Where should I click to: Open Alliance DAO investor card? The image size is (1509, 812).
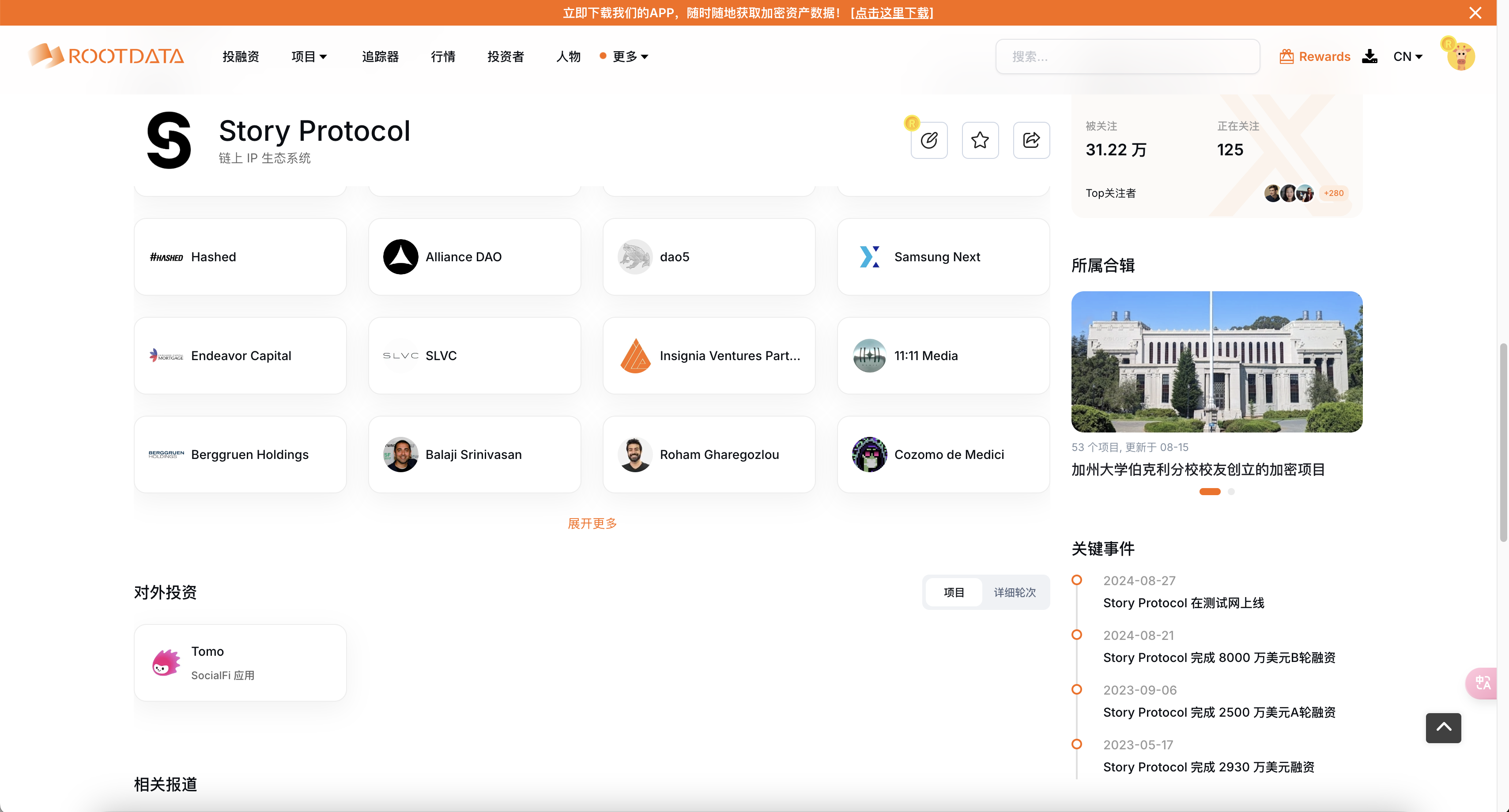coord(475,256)
